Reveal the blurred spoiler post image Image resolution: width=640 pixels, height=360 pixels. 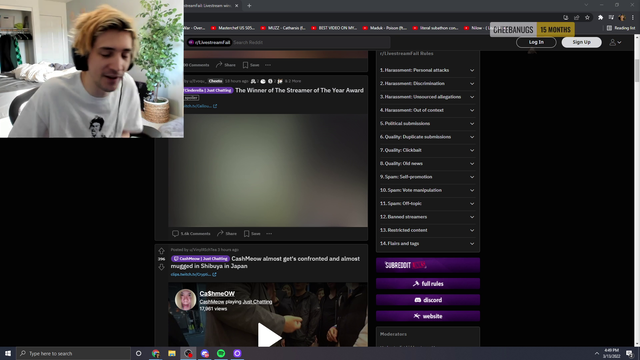[x=268, y=170]
